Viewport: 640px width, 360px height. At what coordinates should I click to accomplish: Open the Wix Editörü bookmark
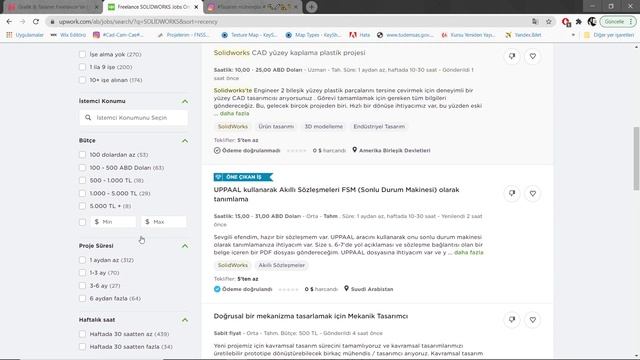coord(68,35)
